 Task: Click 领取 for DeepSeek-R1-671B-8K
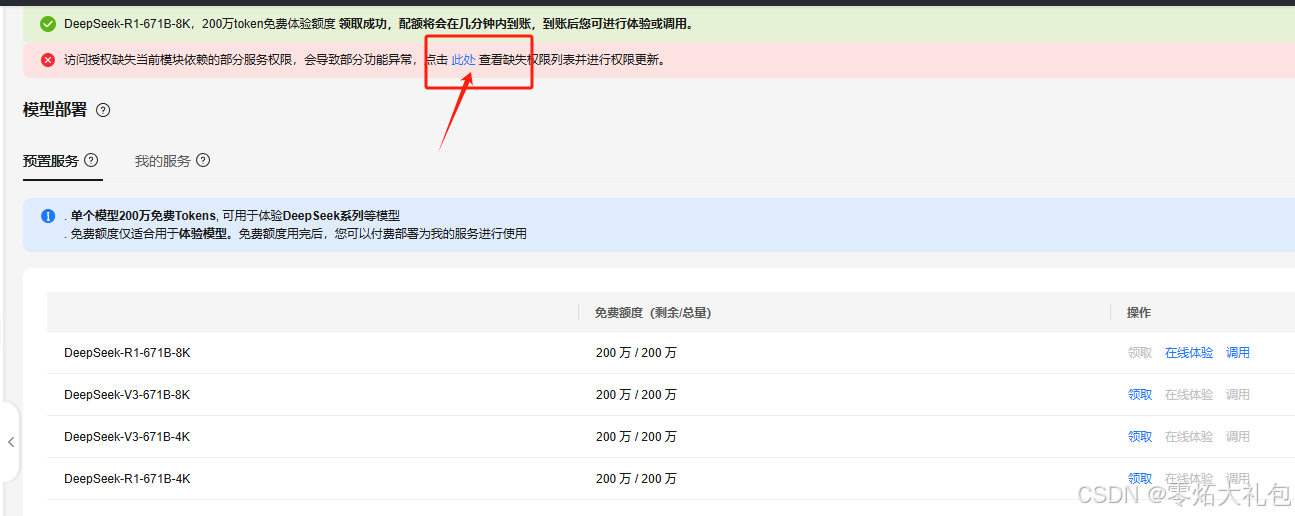(1140, 353)
